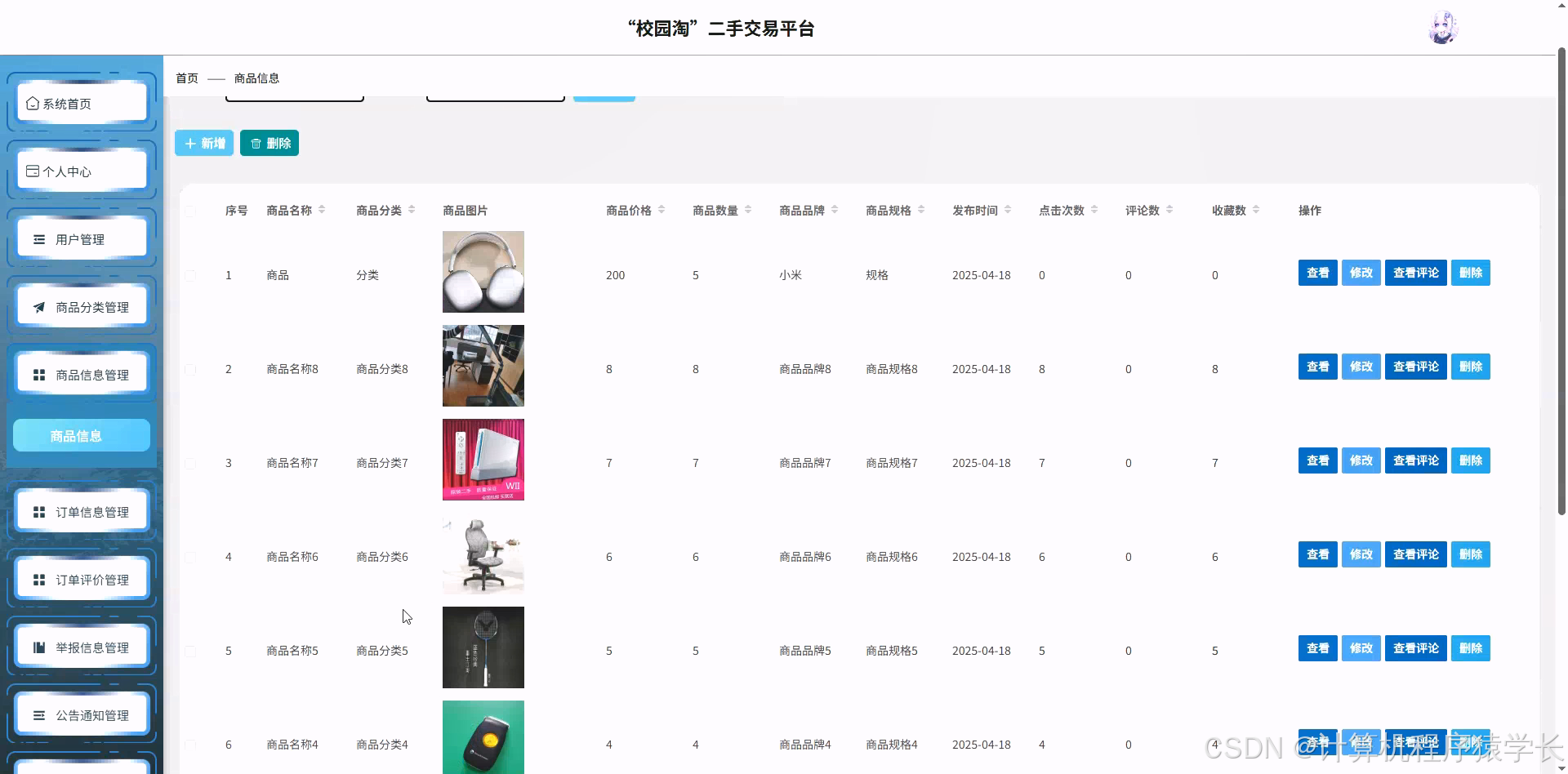This screenshot has width=1568, height=774.
Task: Select the highlighted 商品信息 submenu item
Action: coord(81,435)
